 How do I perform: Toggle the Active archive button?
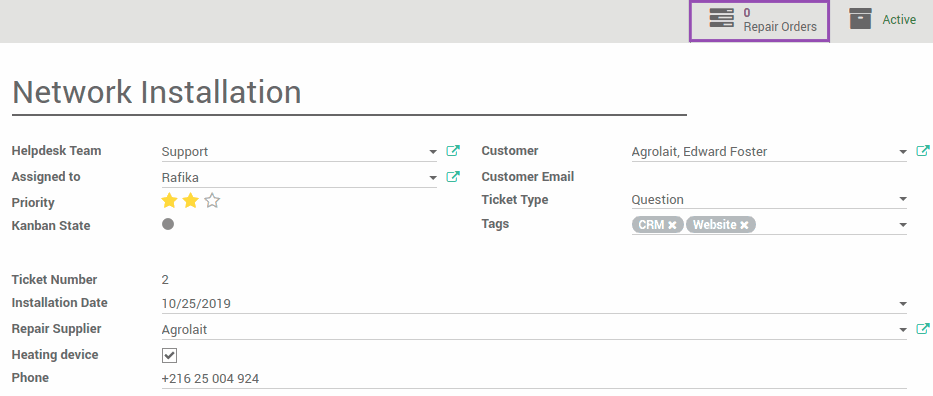[882, 20]
